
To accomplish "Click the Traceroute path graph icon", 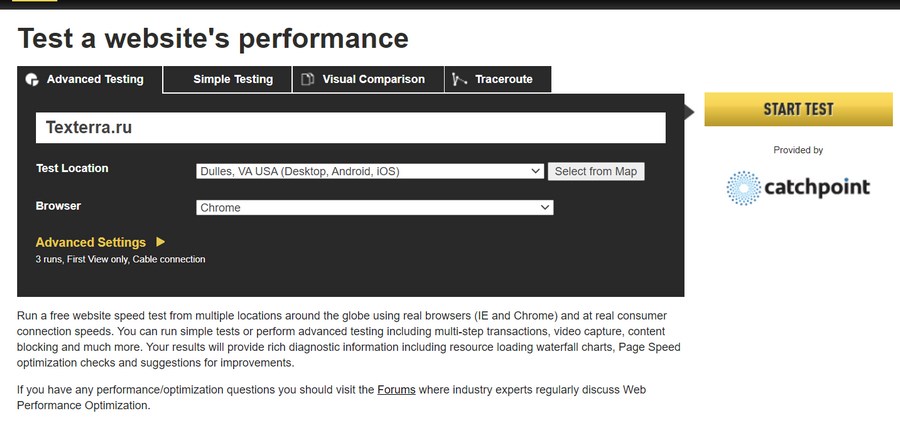I will pyautogui.click(x=459, y=79).
